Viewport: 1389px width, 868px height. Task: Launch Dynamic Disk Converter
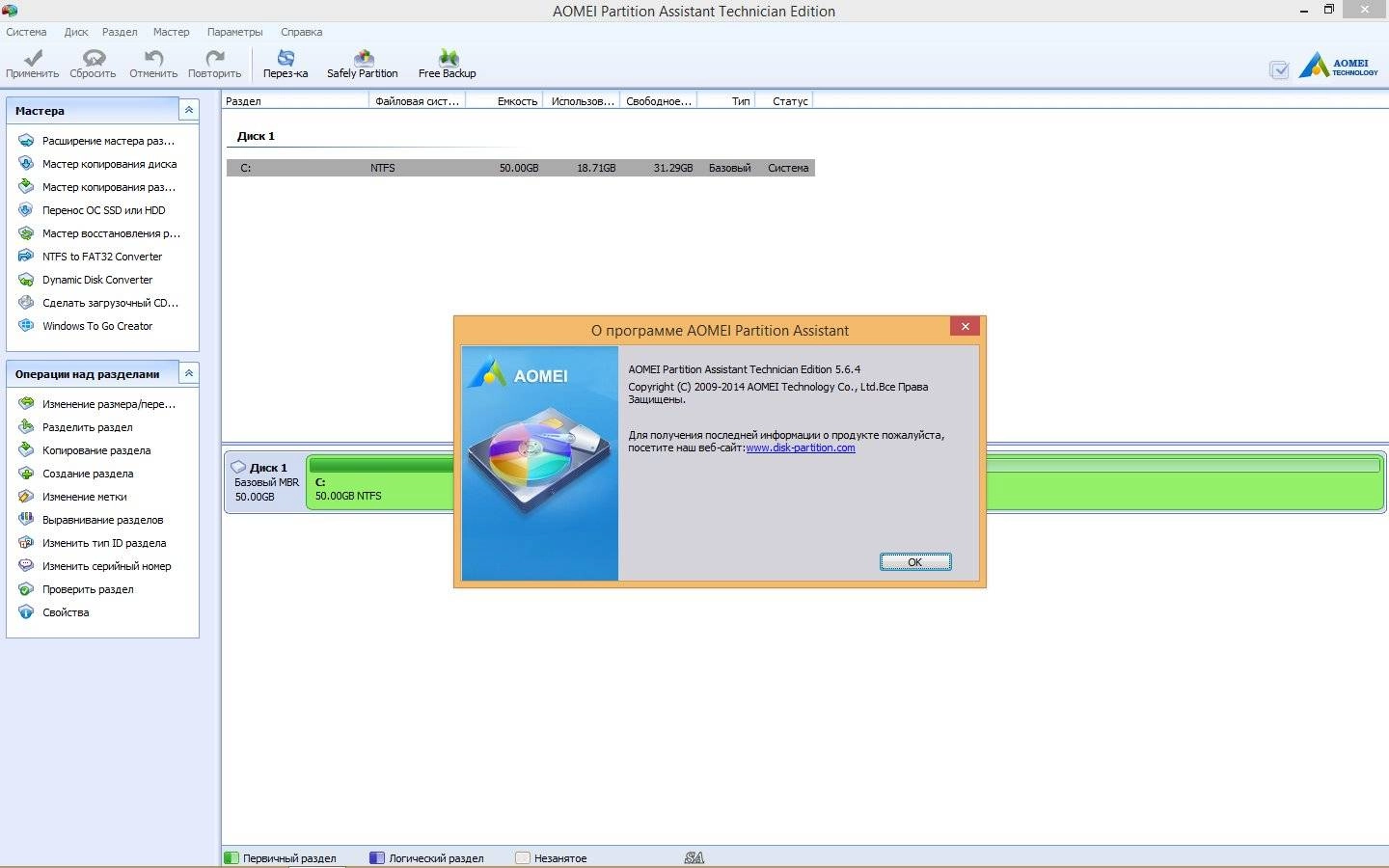click(x=96, y=280)
